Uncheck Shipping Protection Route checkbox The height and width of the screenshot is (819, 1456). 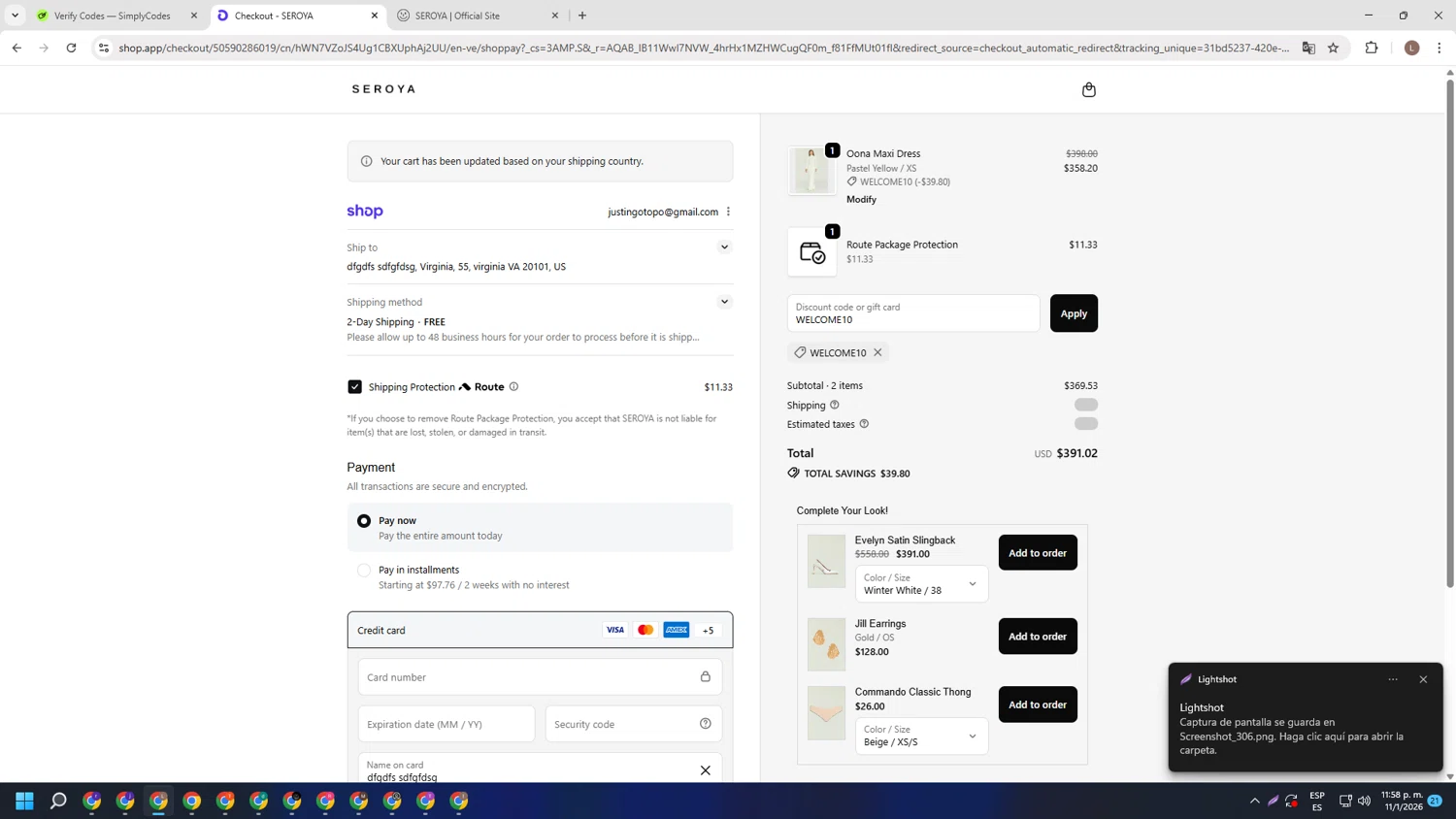[354, 386]
